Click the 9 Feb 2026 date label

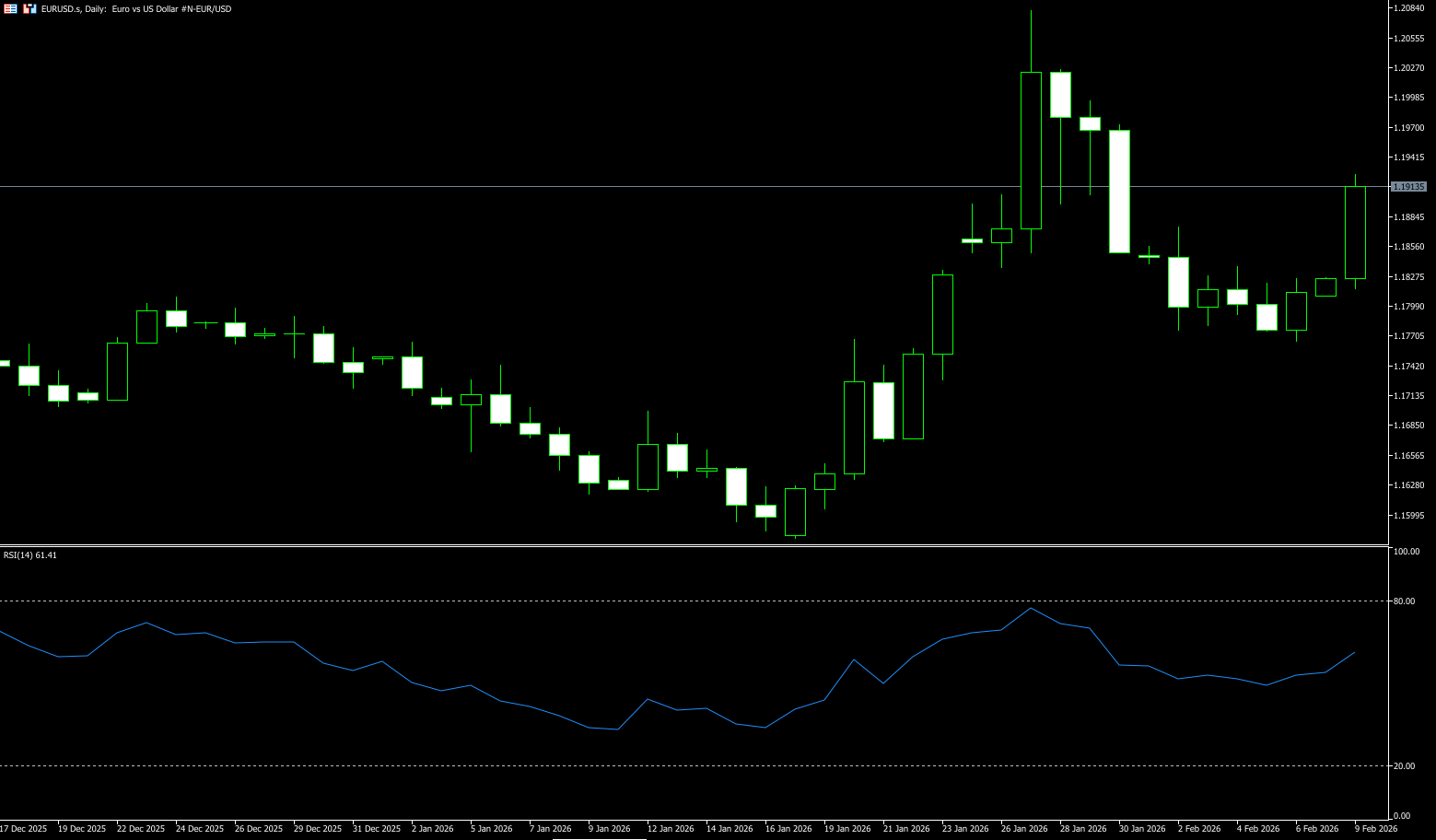point(1376,829)
